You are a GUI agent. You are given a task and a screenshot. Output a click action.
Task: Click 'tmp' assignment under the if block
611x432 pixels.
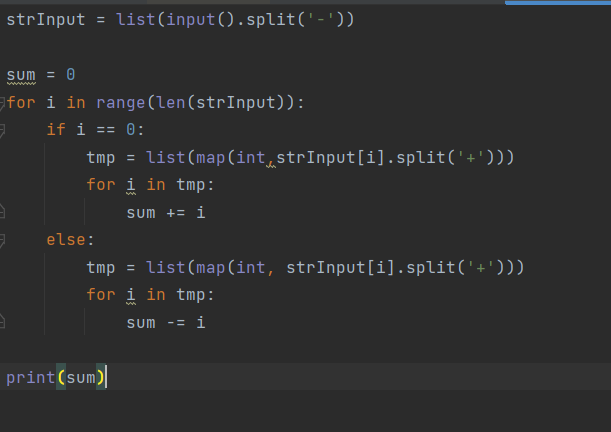[x=101, y=158]
